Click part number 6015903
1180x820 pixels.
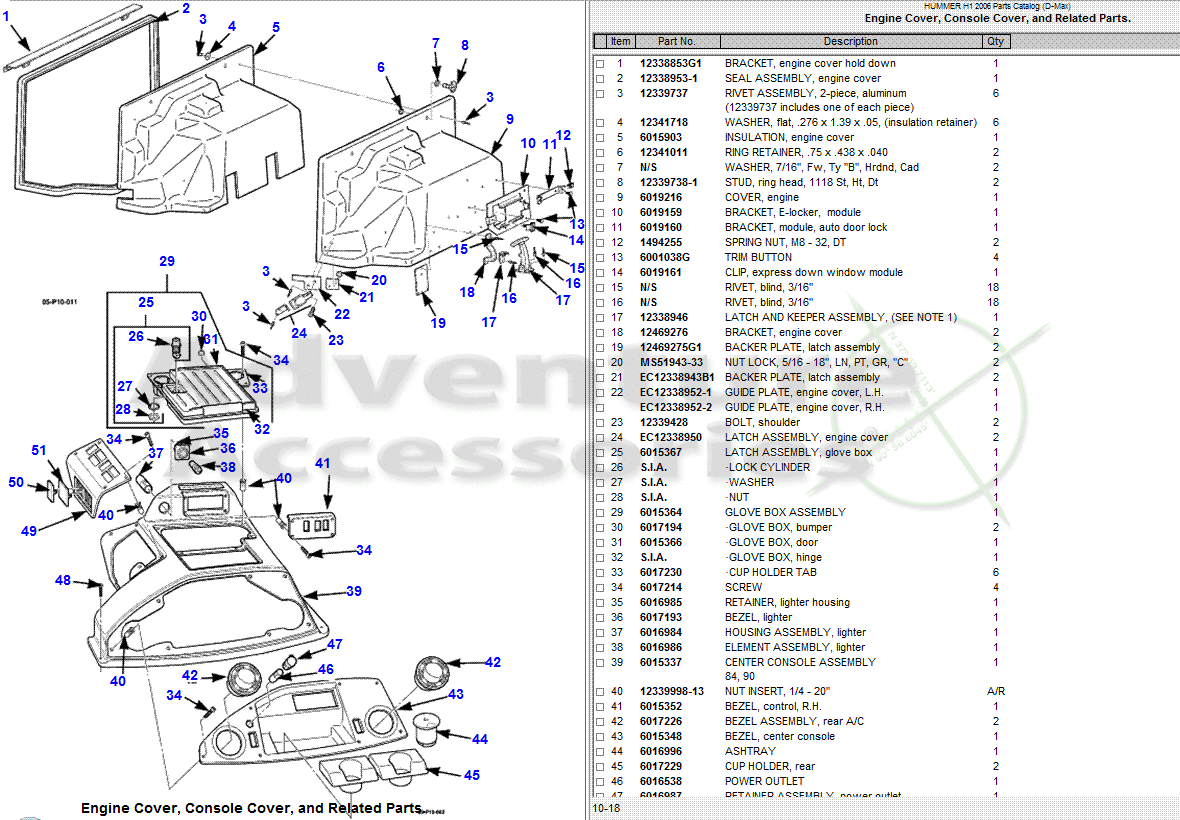click(x=661, y=138)
